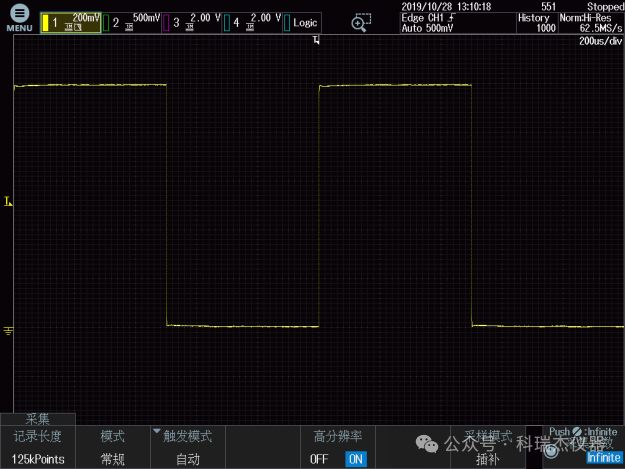Image resolution: width=625 pixels, height=469 pixels.
Task: Click the 551 acquisition count value
Action: tap(548, 6)
